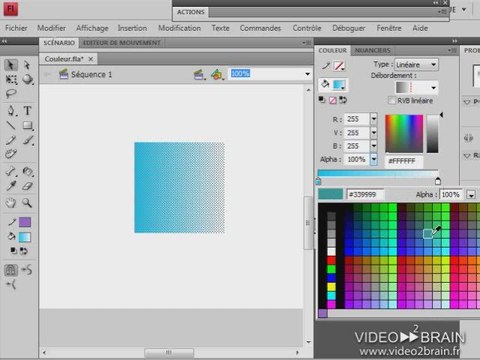Screen dimensions: 480x360
Task: Click the Edit Scene clapperboard icon
Action: coord(199,74)
